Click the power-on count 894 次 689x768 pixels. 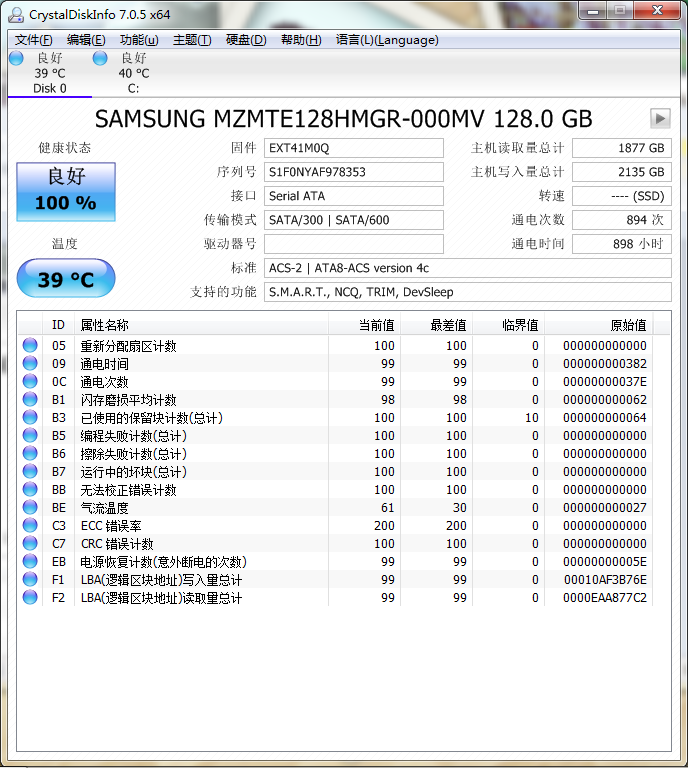click(x=622, y=220)
